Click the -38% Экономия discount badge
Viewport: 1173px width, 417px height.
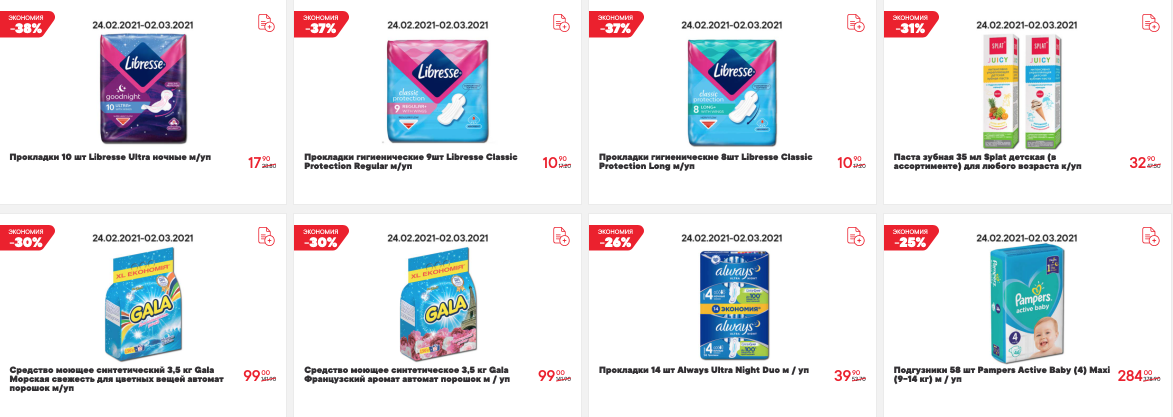[27, 25]
